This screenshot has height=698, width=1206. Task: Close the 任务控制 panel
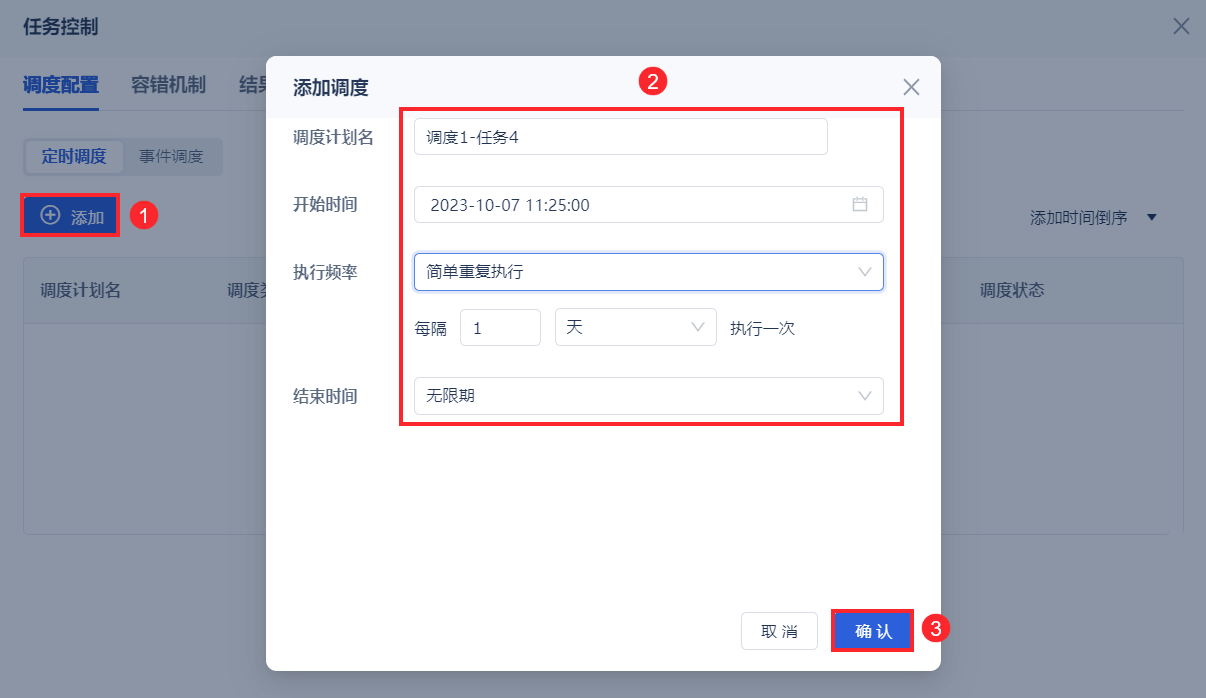[x=1181, y=26]
